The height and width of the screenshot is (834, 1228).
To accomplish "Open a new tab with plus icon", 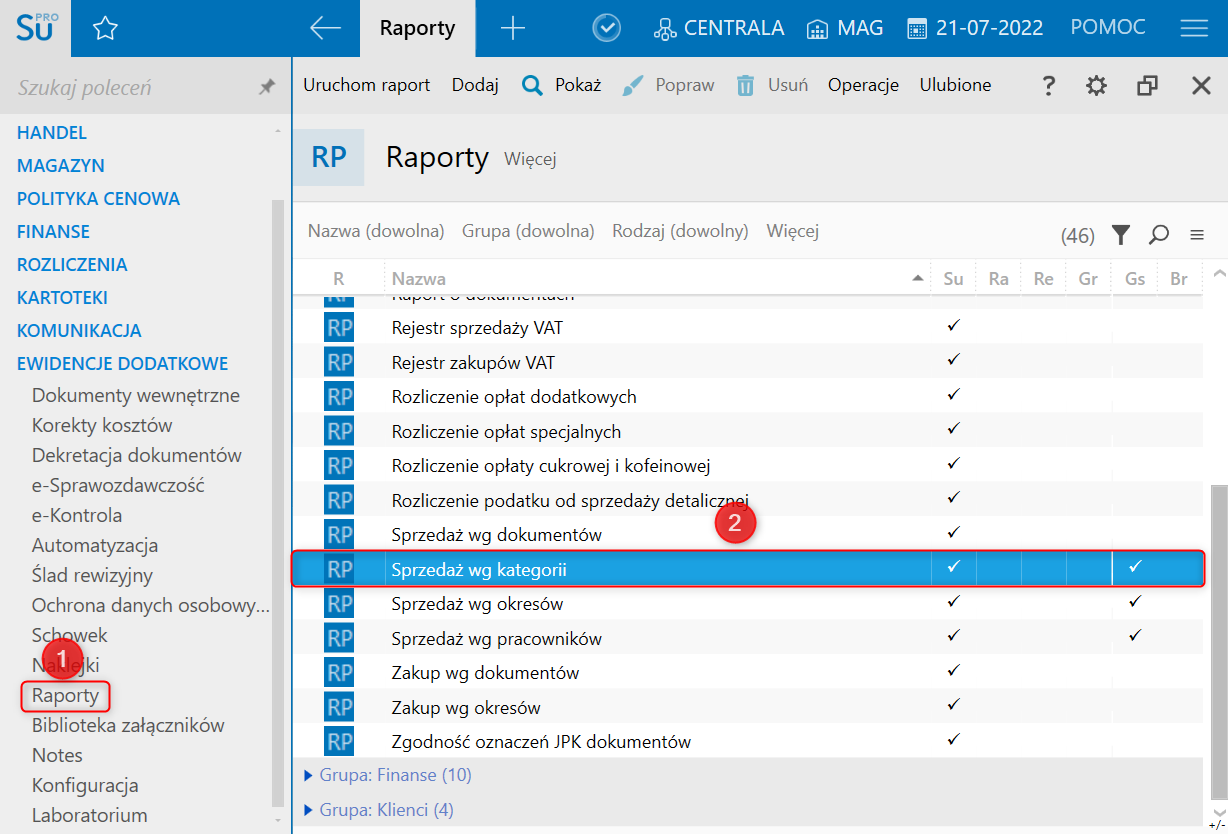I will pyautogui.click(x=512, y=29).
